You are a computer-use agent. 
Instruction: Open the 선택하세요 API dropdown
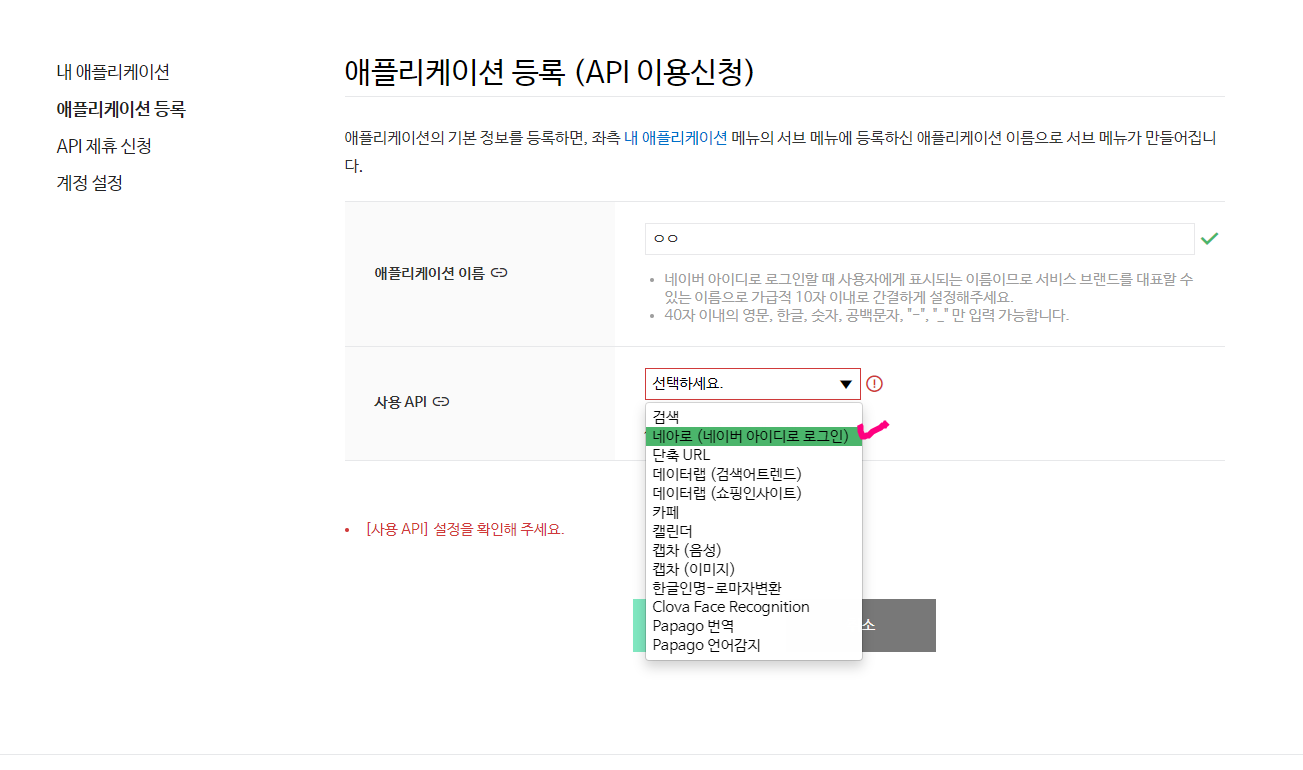coord(753,384)
